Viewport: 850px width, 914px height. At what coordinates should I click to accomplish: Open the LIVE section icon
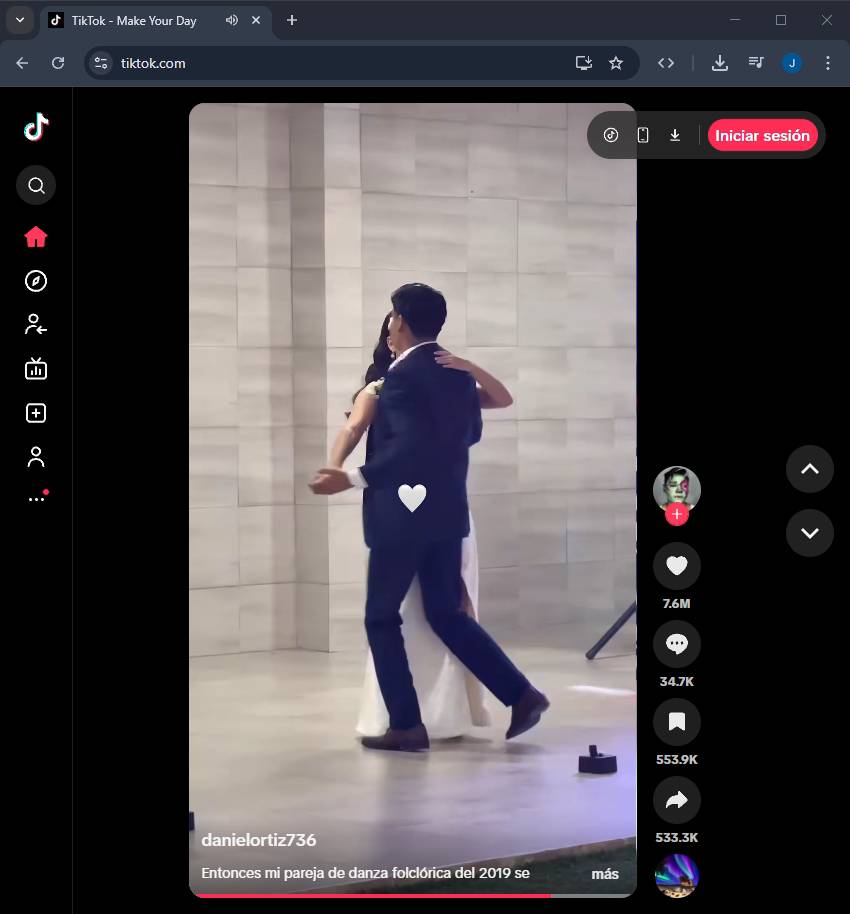point(36,369)
